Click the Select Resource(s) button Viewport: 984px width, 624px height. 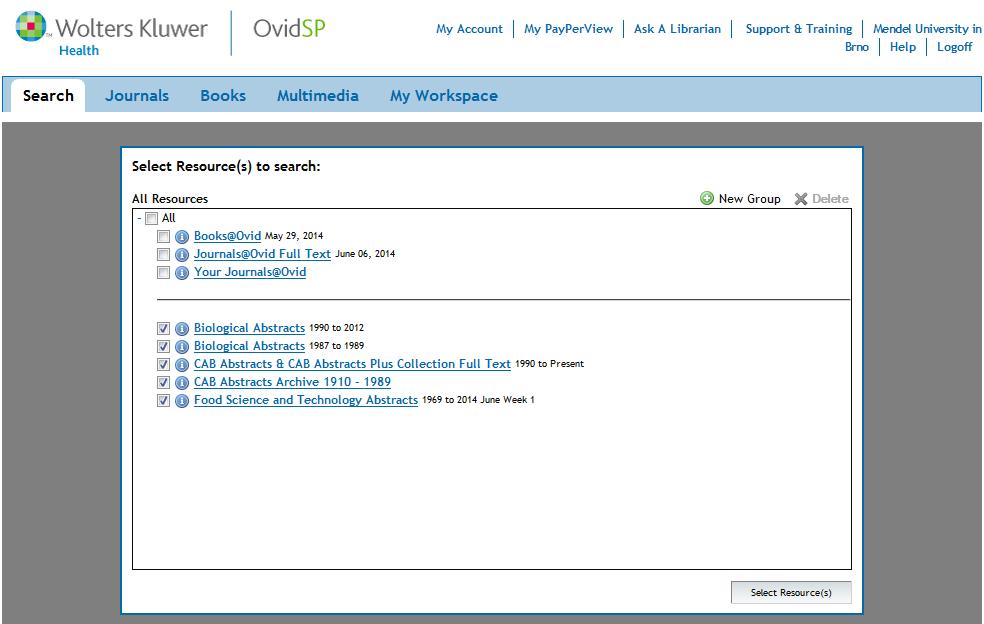pyautogui.click(x=791, y=593)
